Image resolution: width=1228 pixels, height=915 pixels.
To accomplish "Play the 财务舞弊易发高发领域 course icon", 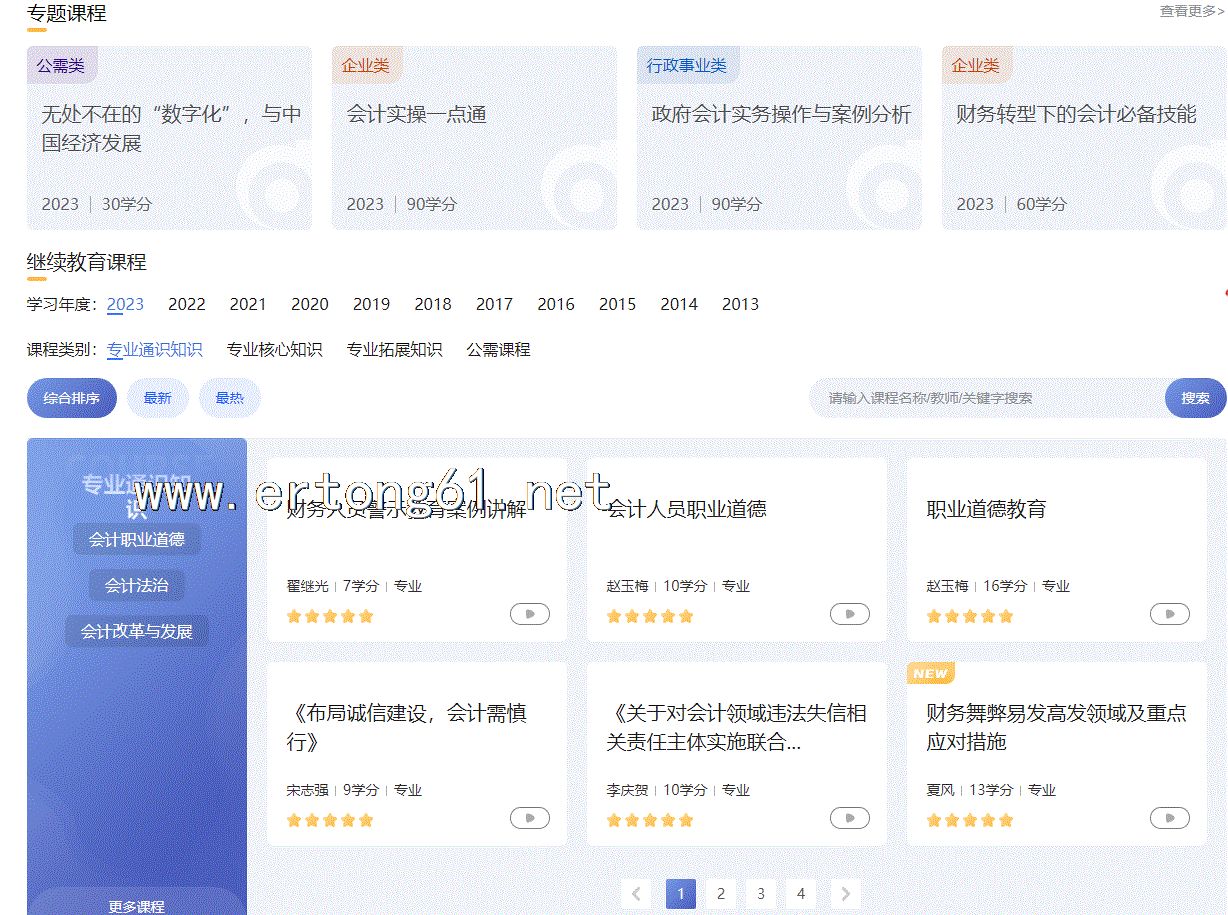I will [1169, 818].
